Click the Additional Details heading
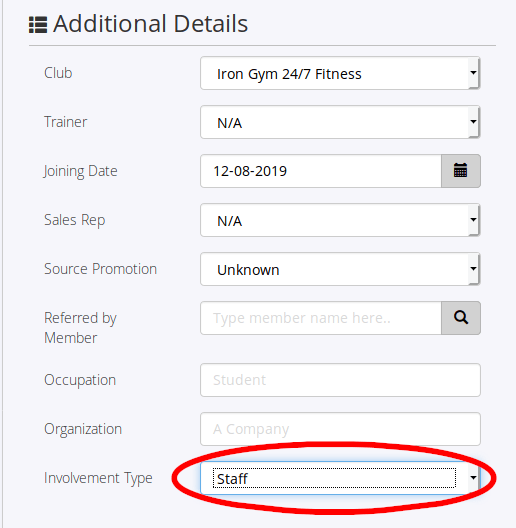 pos(151,24)
